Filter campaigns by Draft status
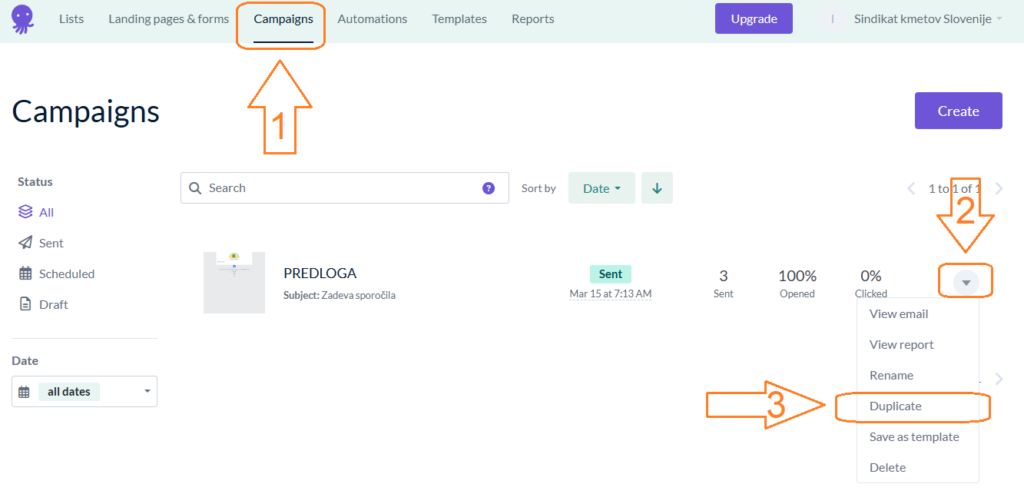Image resolution: width=1024 pixels, height=494 pixels. click(53, 304)
